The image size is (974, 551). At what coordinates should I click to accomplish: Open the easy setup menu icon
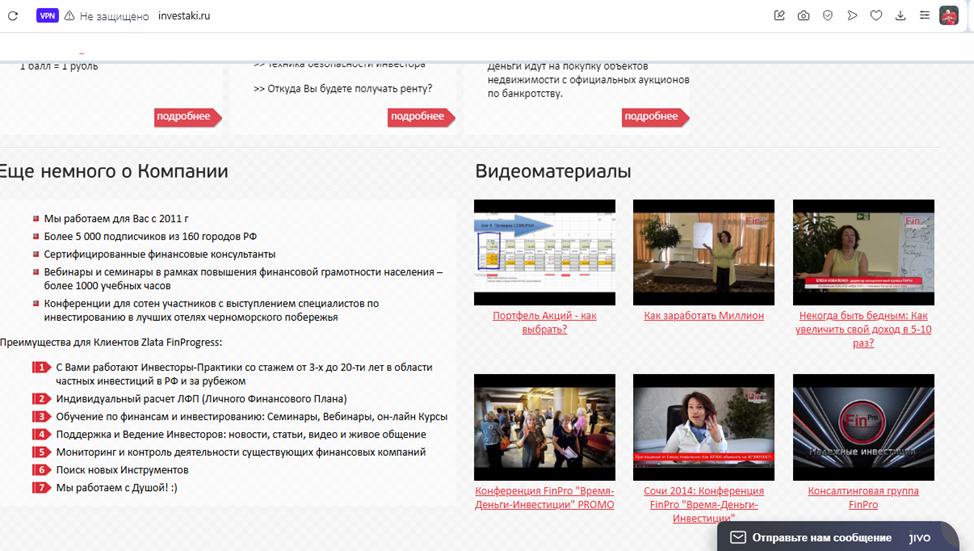(924, 16)
